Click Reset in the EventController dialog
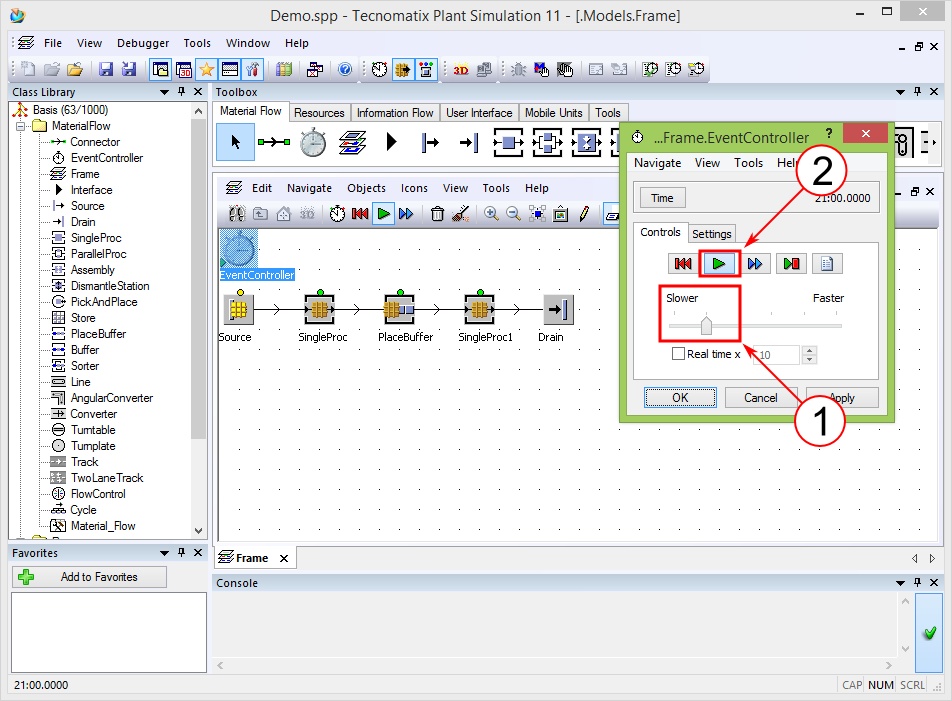The height and width of the screenshot is (701, 952). click(x=683, y=264)
